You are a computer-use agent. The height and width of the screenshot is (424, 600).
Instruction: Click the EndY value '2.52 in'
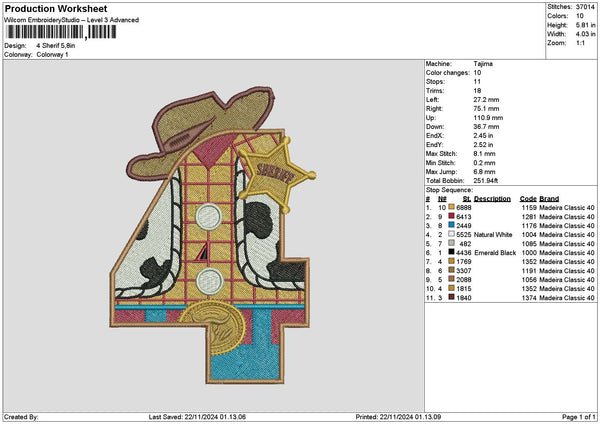pos(483,145)
